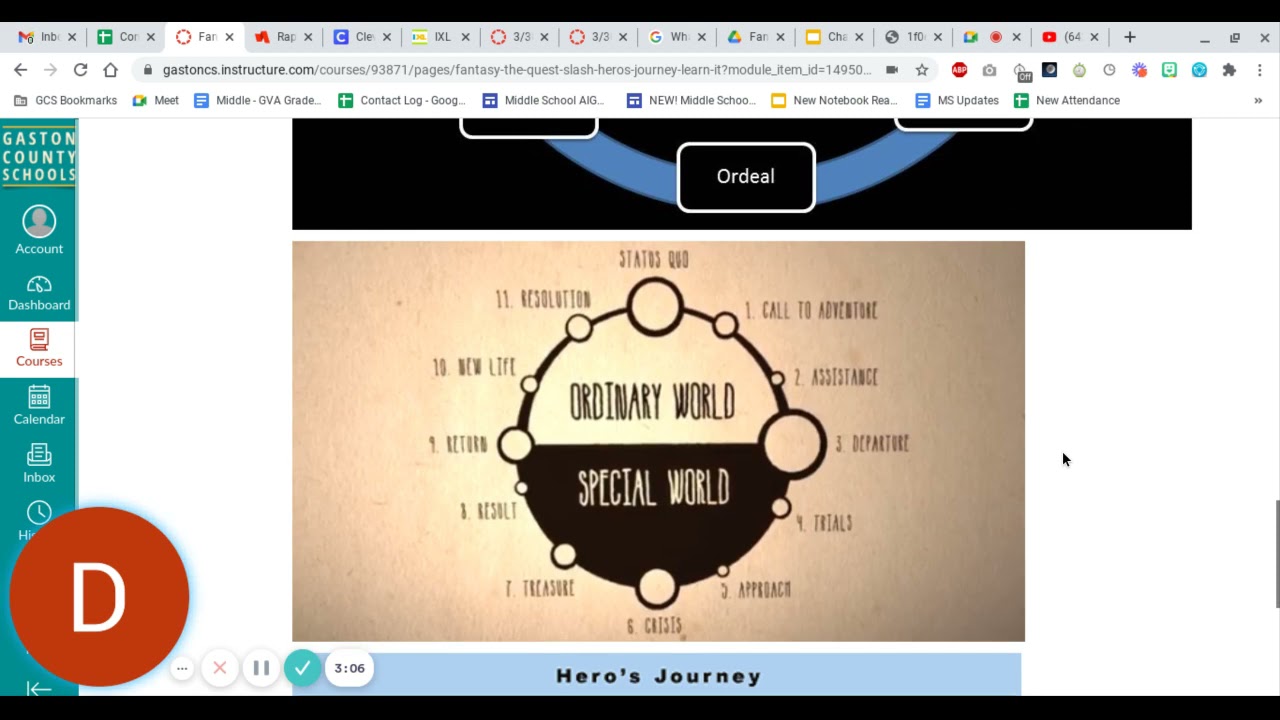This screenshot has height=720, width=1280.
Task: Open the Account menu in Canvas sidebar
Action: tap(39, 230)
